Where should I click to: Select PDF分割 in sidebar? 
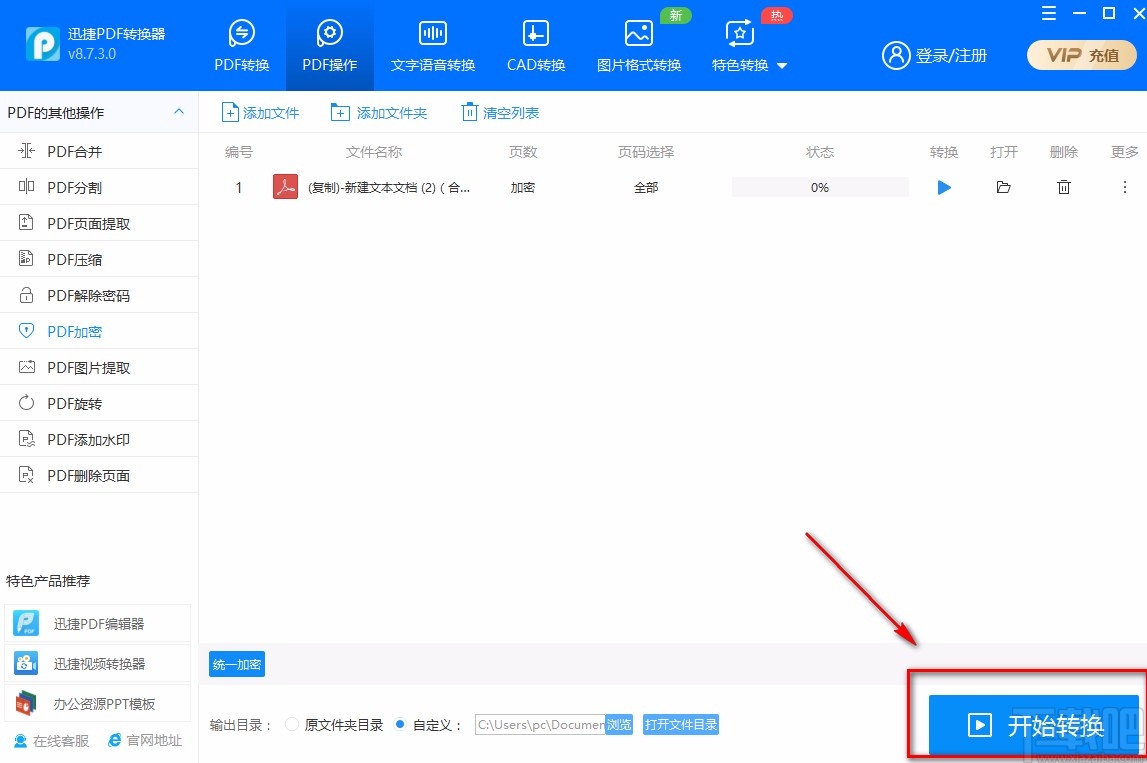pyautogui.click(x=99, y=187)
